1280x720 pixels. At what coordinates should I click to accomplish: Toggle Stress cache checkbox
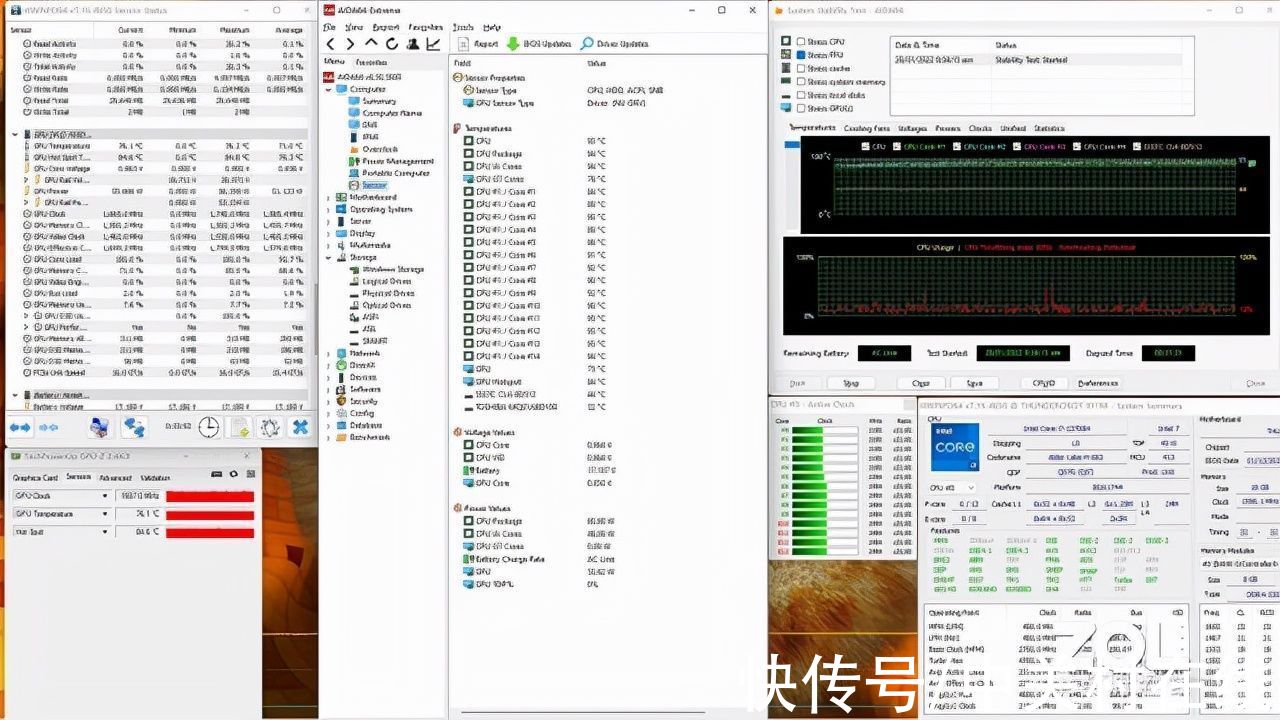[x=801, y=68]
